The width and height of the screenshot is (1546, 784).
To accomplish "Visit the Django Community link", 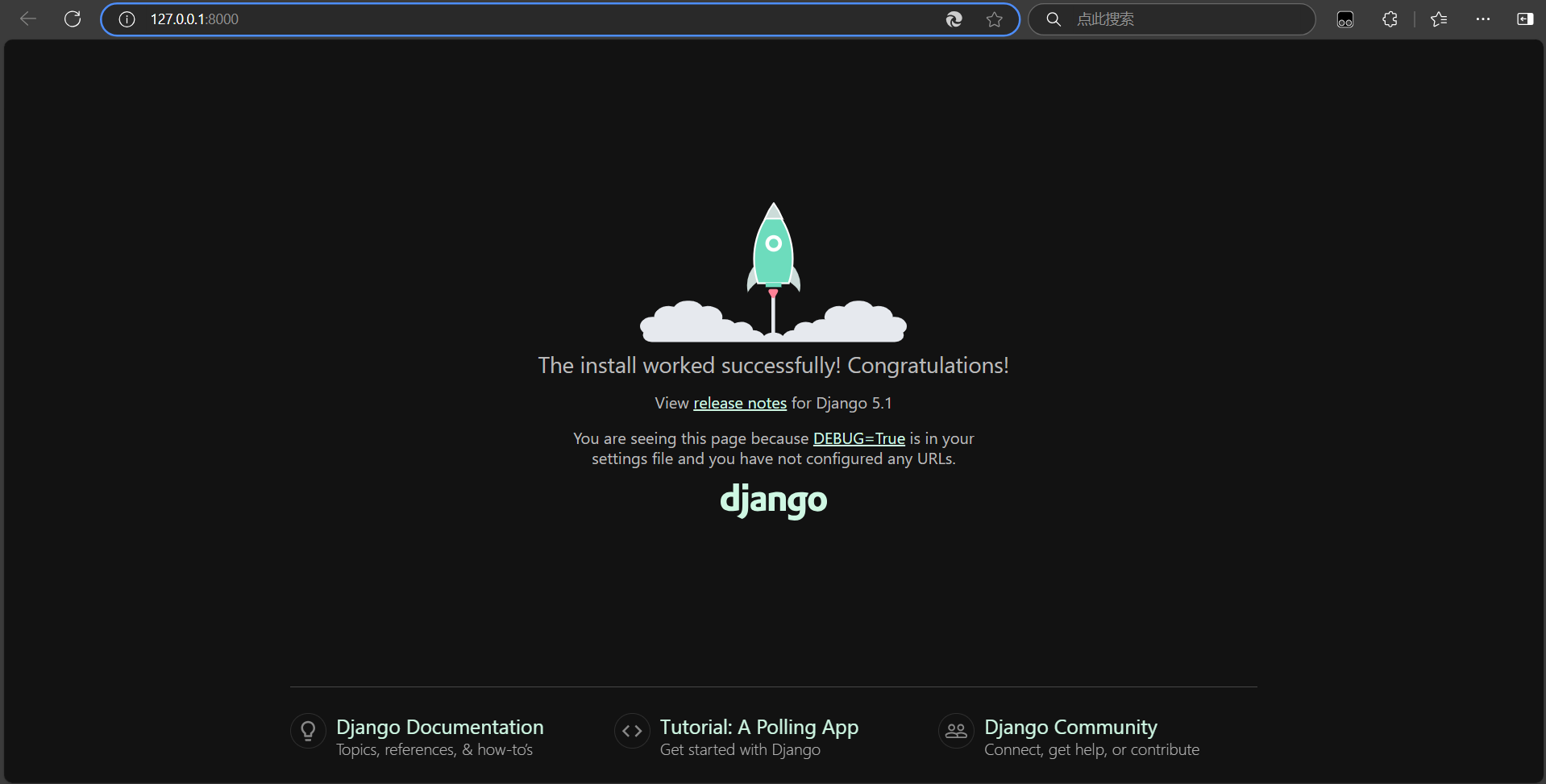I will (1070, 727).
